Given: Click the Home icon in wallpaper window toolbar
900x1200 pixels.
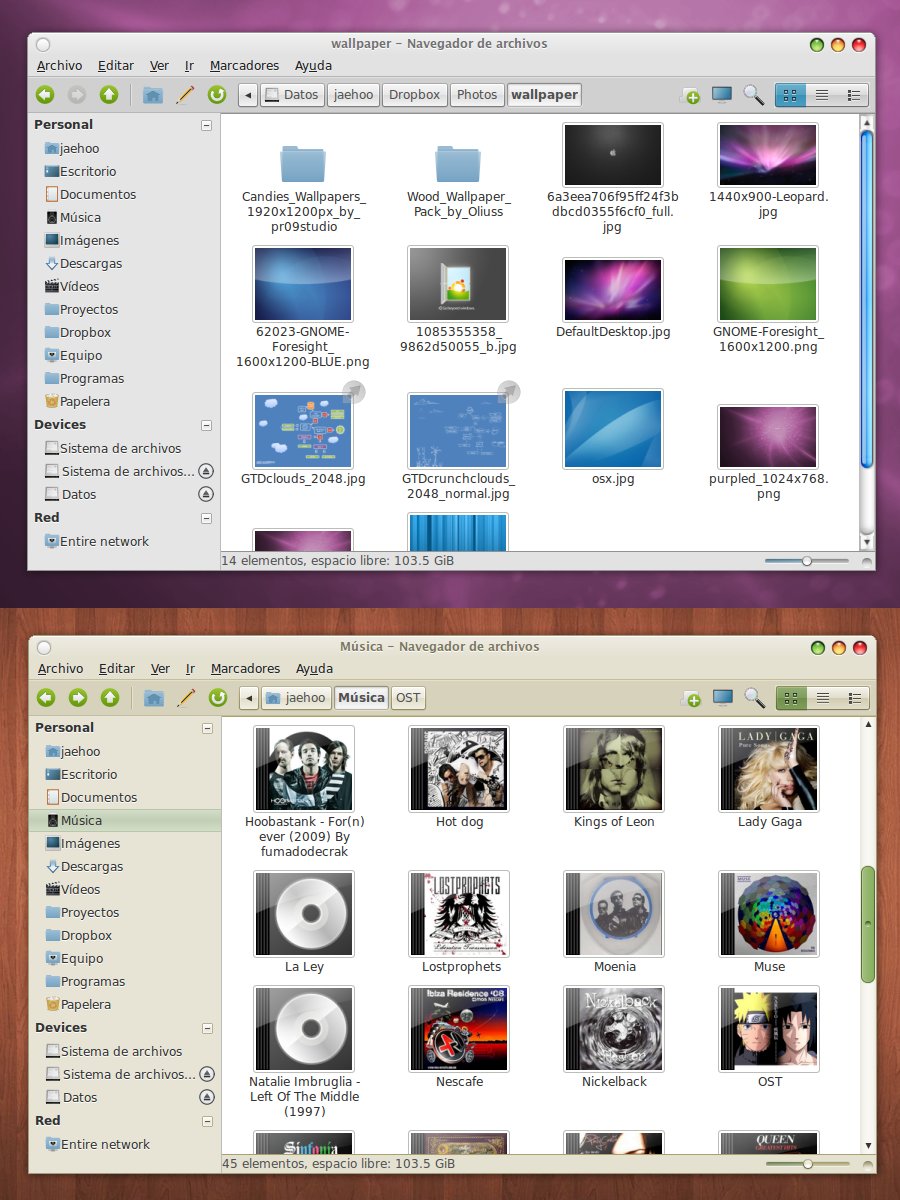Looking at the screenshot, I should coord(153,95).
